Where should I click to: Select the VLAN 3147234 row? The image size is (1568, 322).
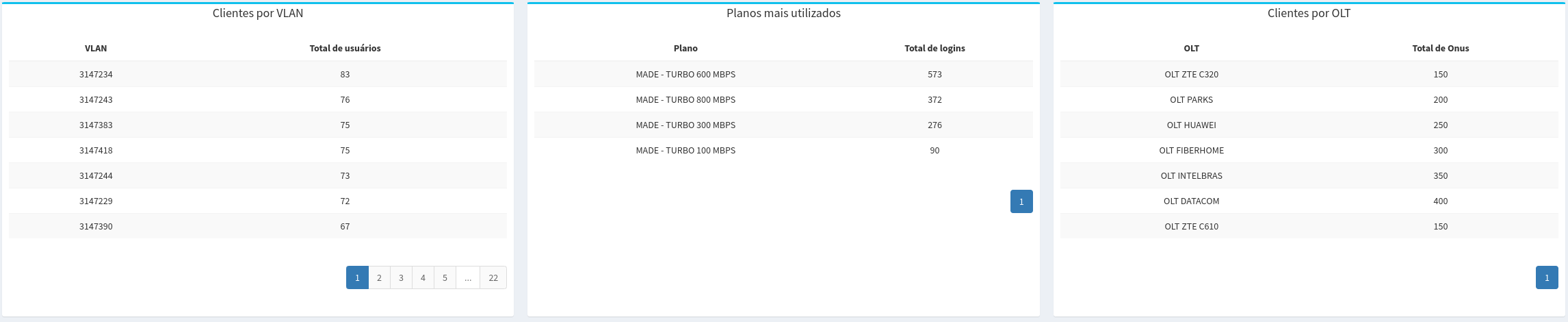pyautogui.click(x=96, y=74)
